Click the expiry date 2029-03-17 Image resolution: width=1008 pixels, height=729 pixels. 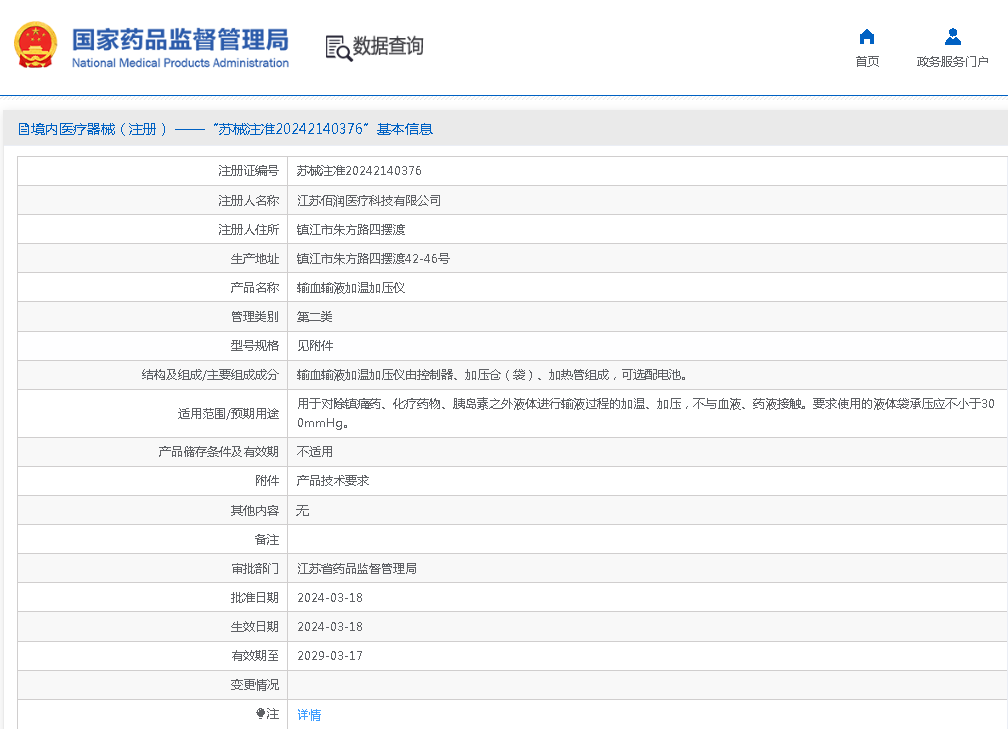point(330,656)
